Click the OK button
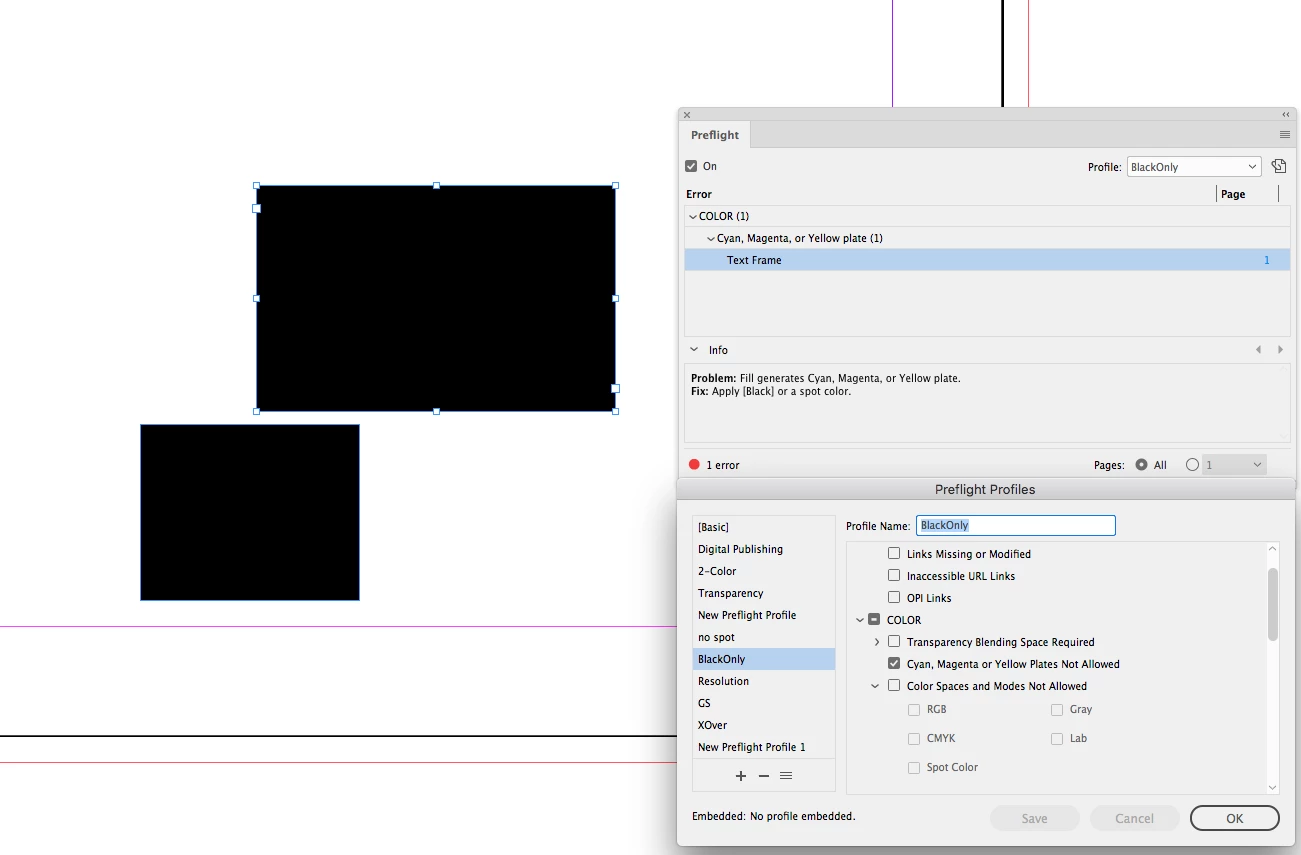The image size is (1301, 855). [x=1234, y=818]
